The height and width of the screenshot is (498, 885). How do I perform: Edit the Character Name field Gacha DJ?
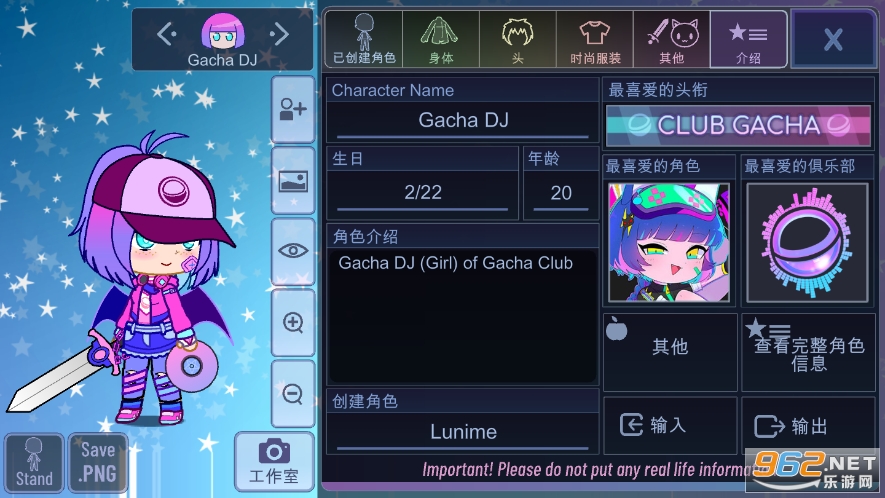click(463, 120)
